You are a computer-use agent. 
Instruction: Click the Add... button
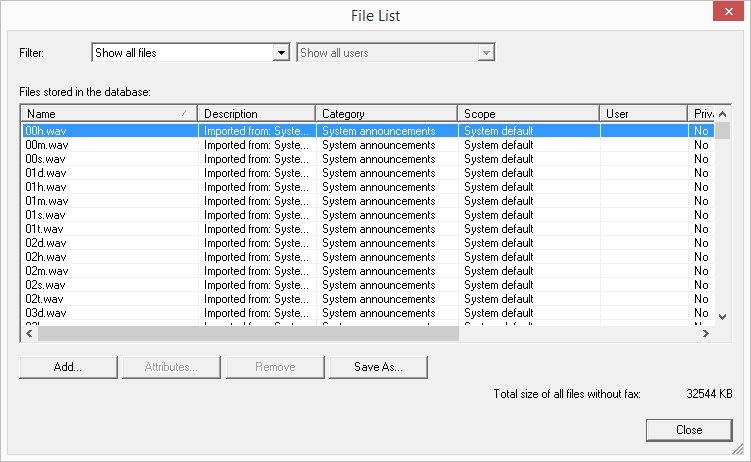[68, 367]
